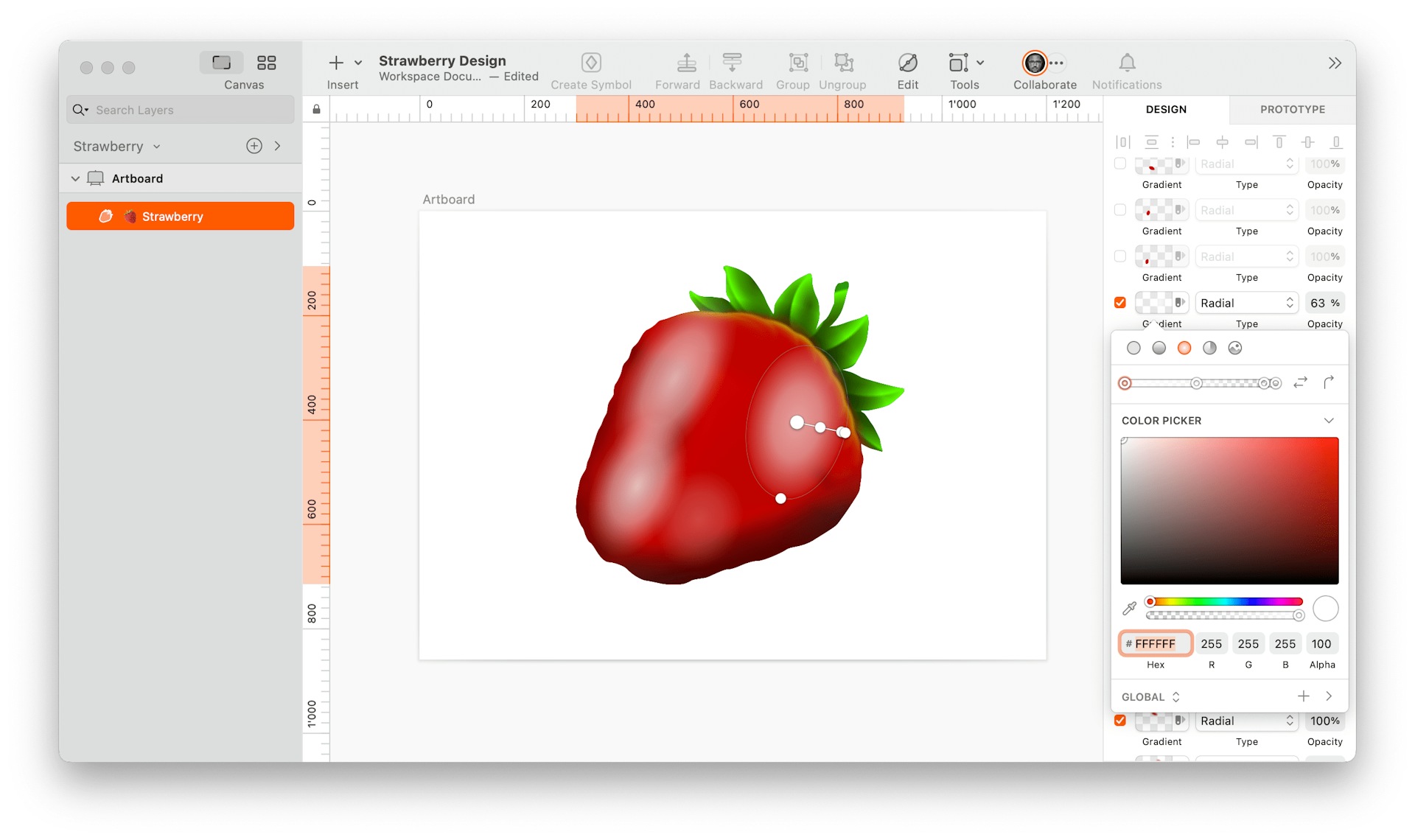Switch to the Image fill type
This screenshot has height=840, width=1415.
coord(1236,347)
